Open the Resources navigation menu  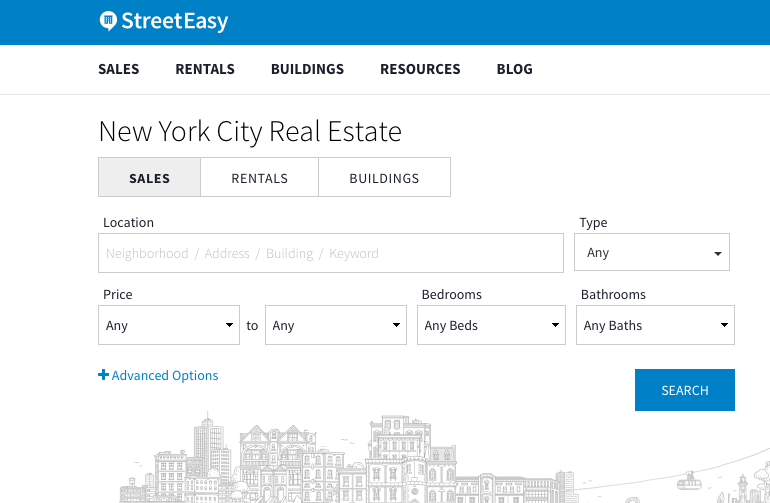[420, 69]
